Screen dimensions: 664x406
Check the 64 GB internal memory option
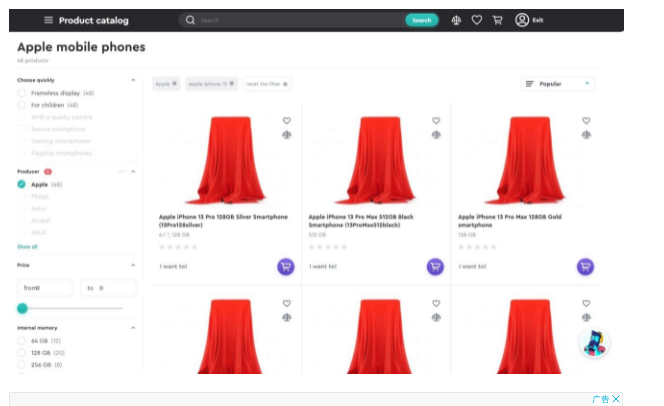coord(22,340)
